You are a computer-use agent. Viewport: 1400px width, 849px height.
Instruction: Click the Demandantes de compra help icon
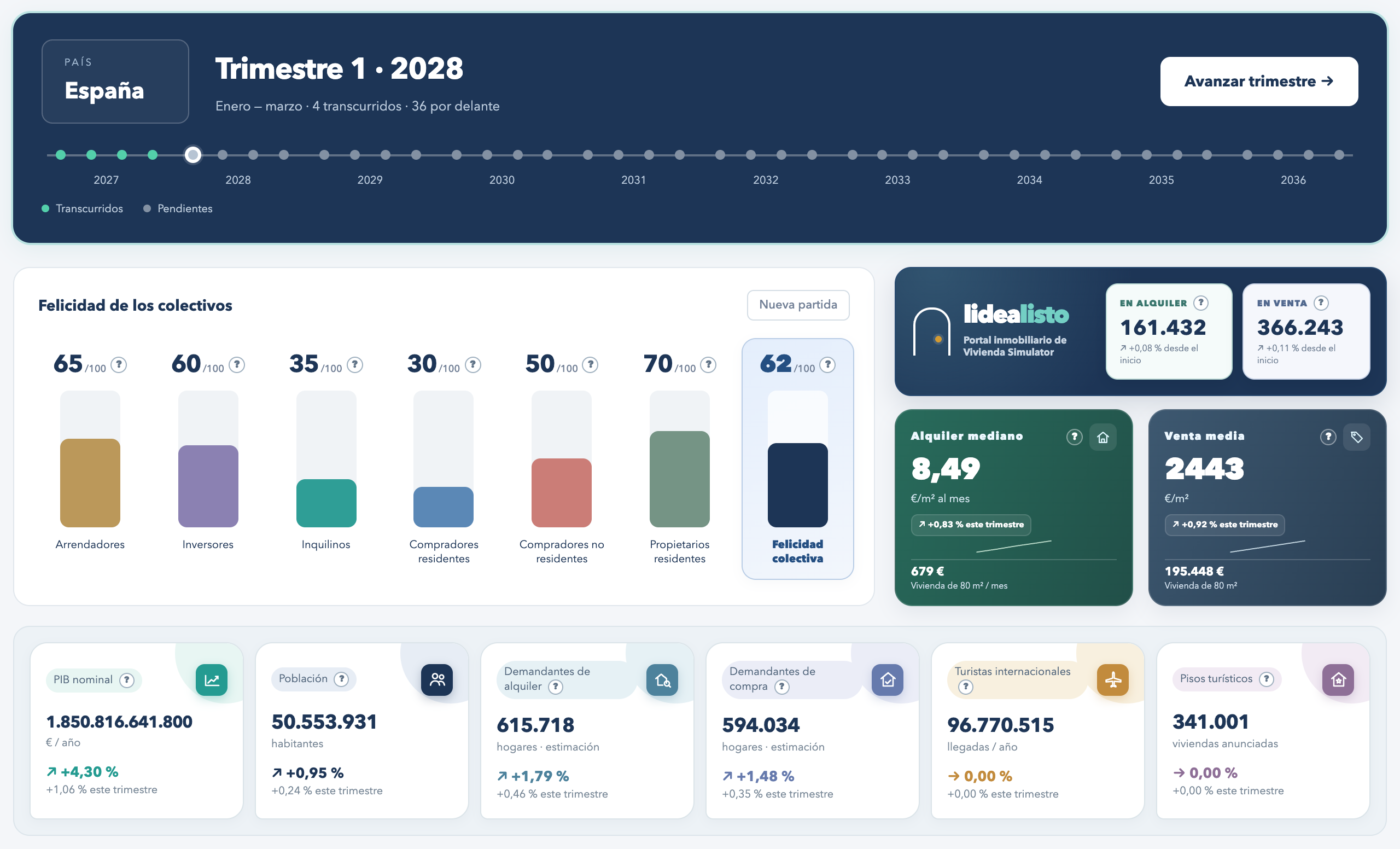coord(782,687)
